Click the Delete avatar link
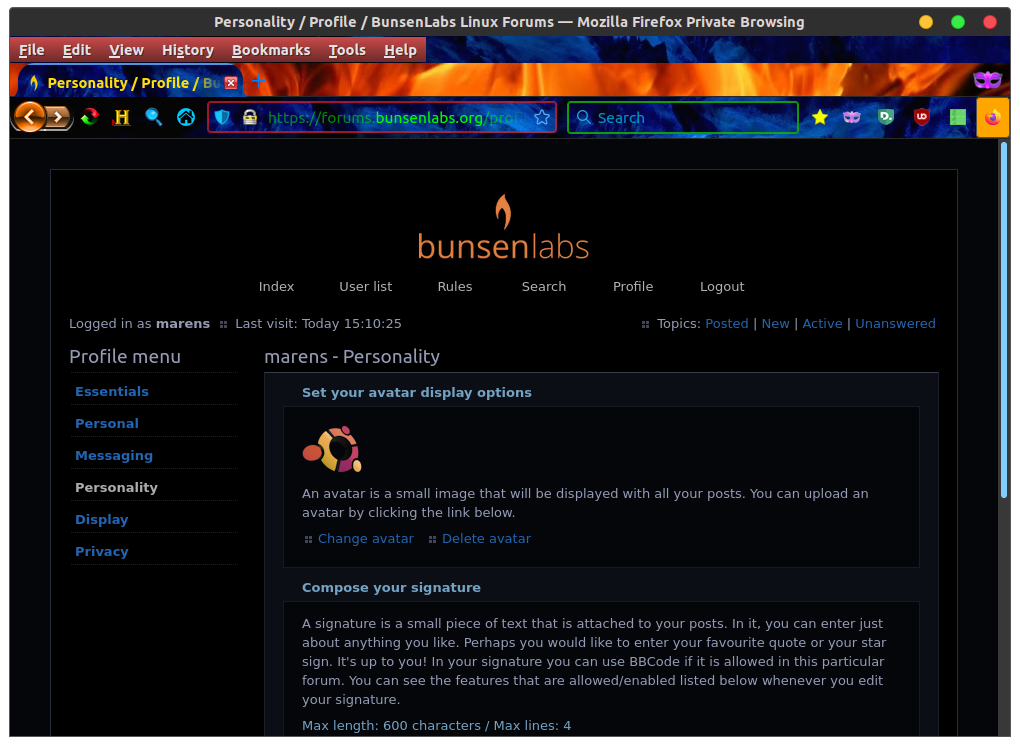 (487, 539)
